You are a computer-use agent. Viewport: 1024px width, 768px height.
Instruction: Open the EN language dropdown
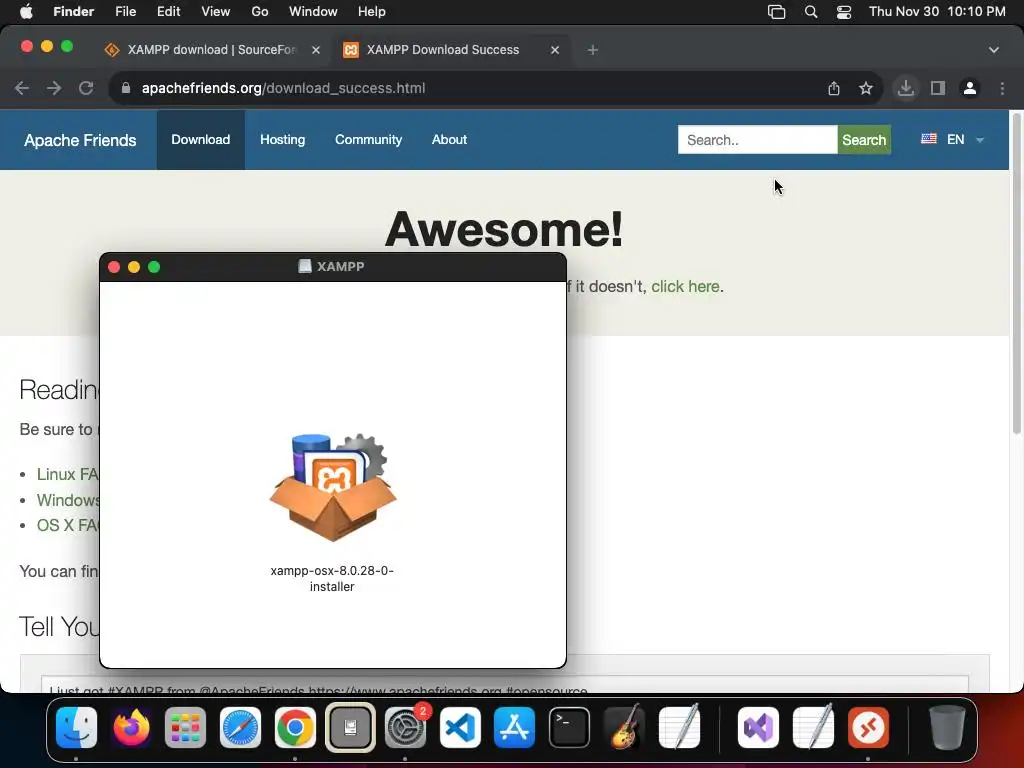click(x=952, y=140)
